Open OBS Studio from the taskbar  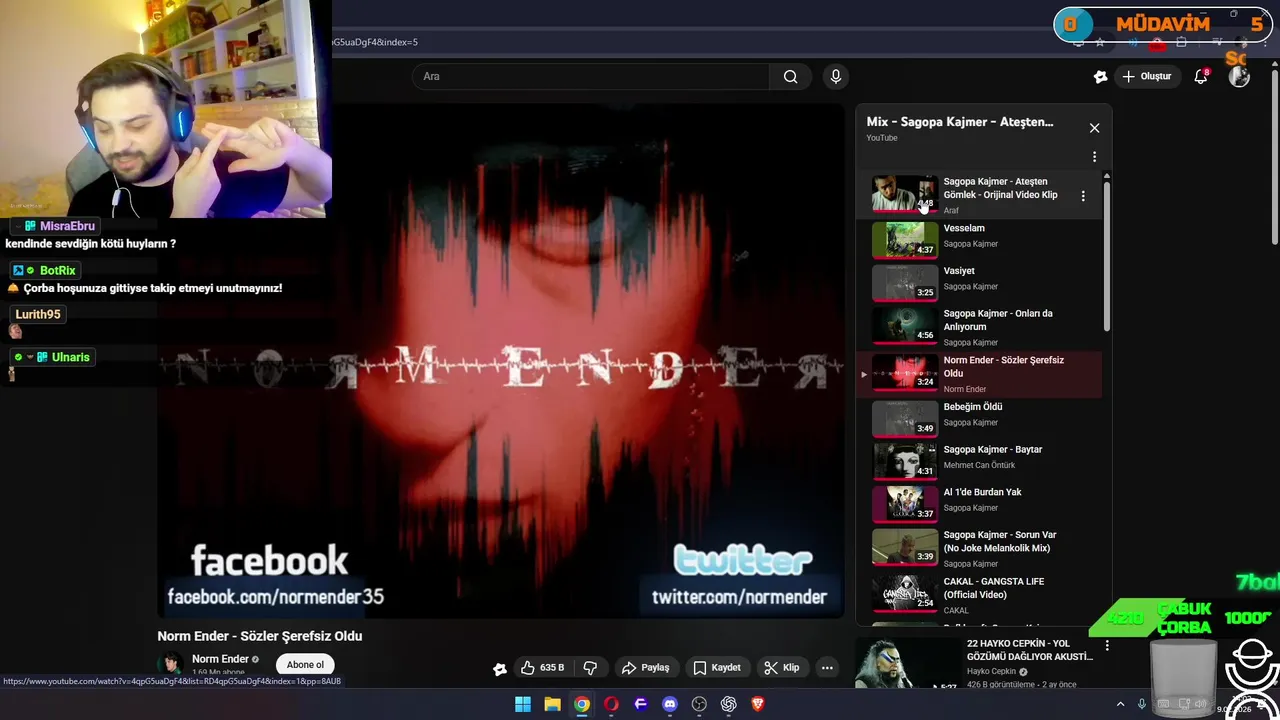[x=699, y=704]
